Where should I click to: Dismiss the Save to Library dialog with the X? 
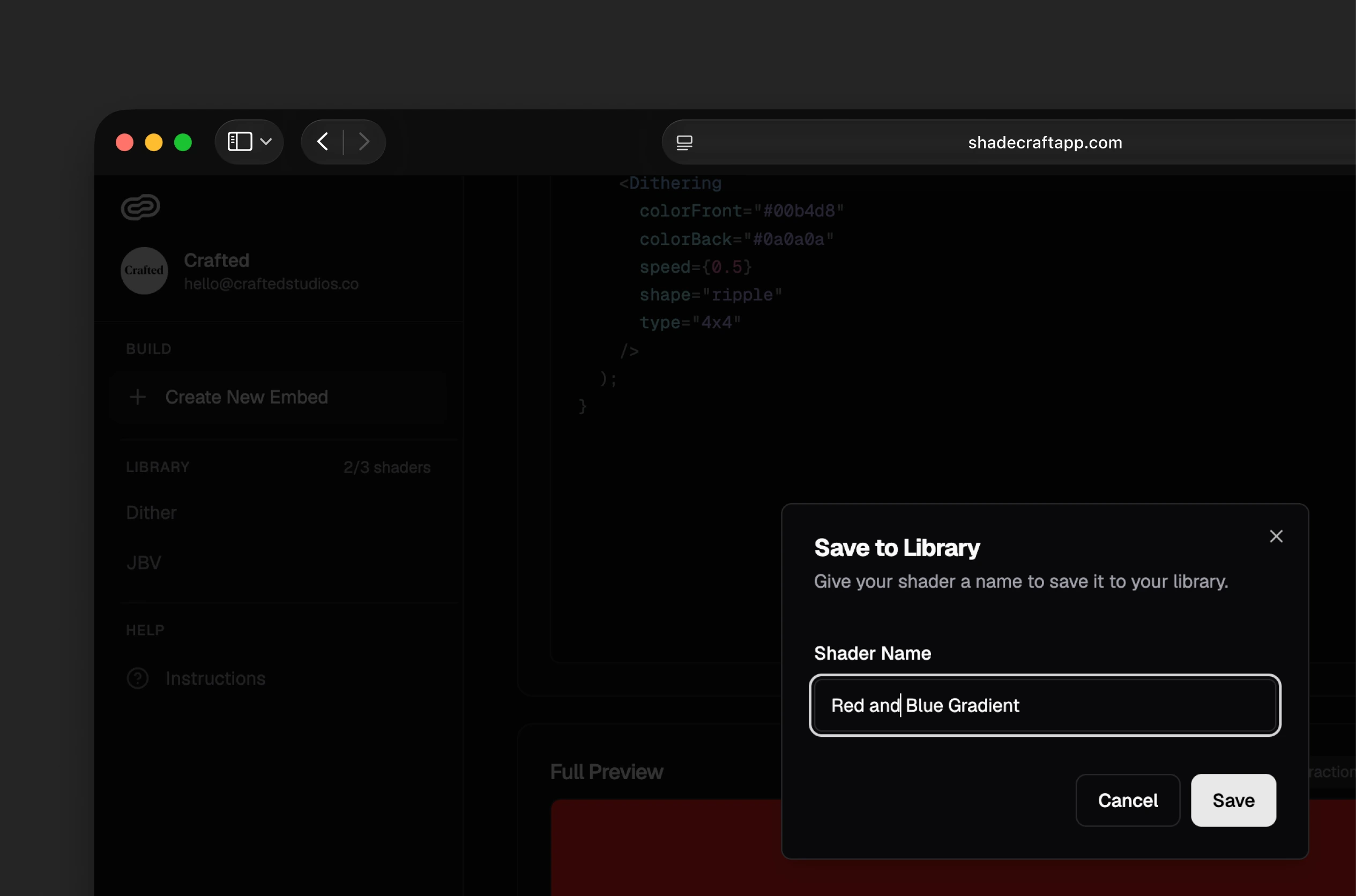pos(1276,536)
